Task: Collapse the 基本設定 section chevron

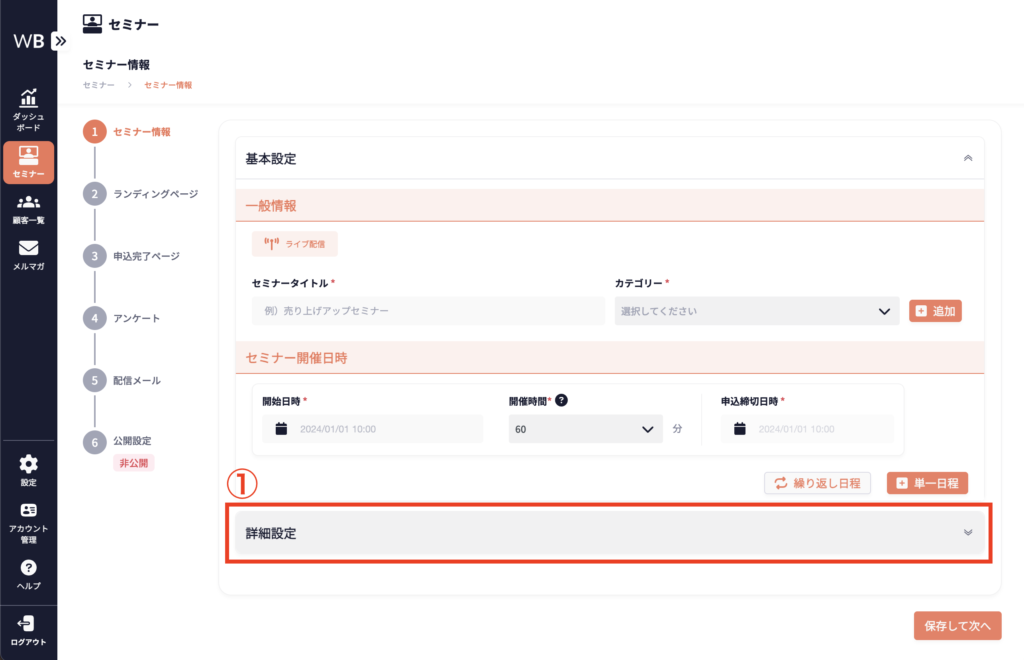Action: [x=967, y=158]
